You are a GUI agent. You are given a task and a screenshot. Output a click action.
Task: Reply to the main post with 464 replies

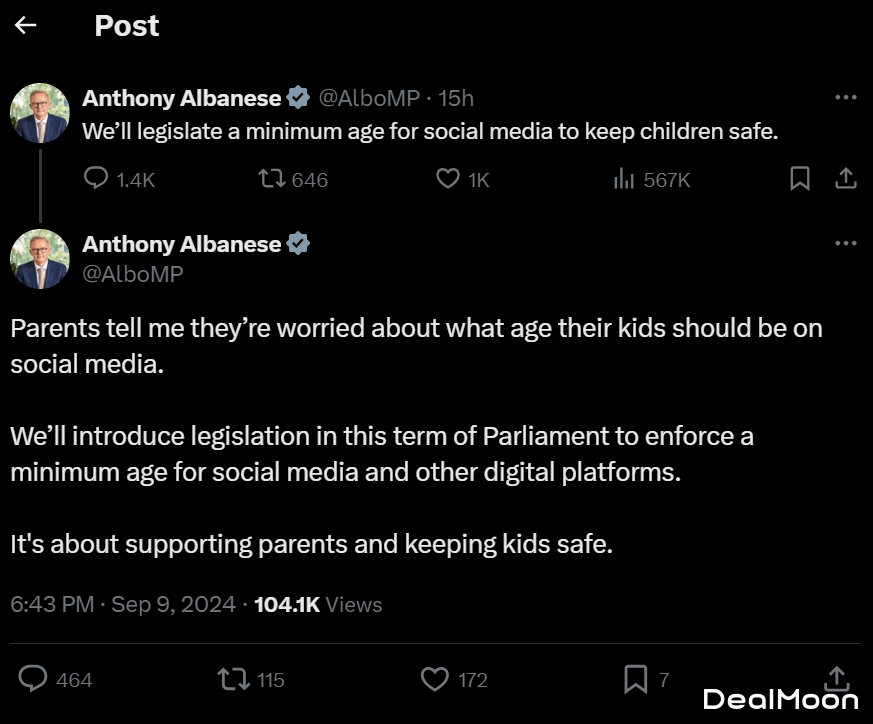tap(34, 680)
